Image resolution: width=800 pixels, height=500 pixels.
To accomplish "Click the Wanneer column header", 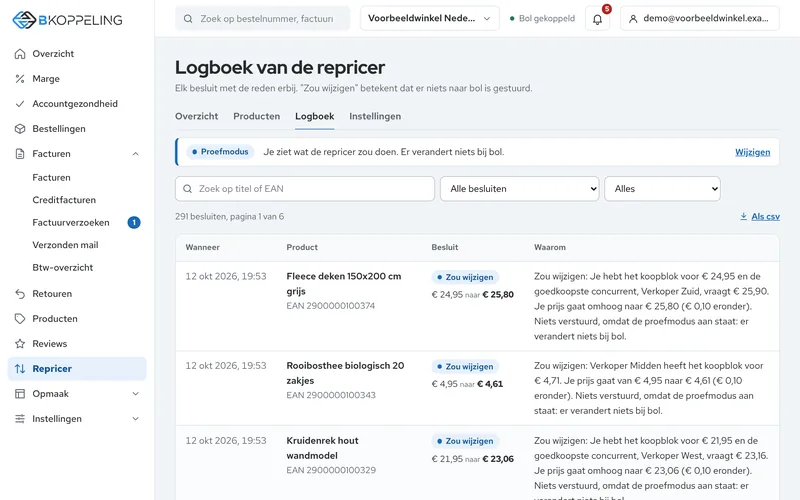I will click(203, 247).
